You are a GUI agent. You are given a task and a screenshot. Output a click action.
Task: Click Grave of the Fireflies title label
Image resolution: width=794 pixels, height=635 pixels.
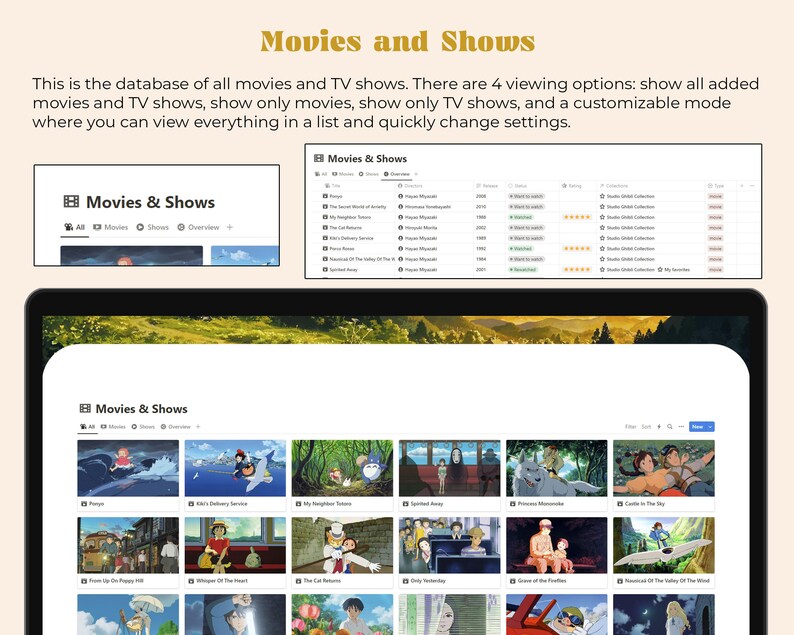542,581
